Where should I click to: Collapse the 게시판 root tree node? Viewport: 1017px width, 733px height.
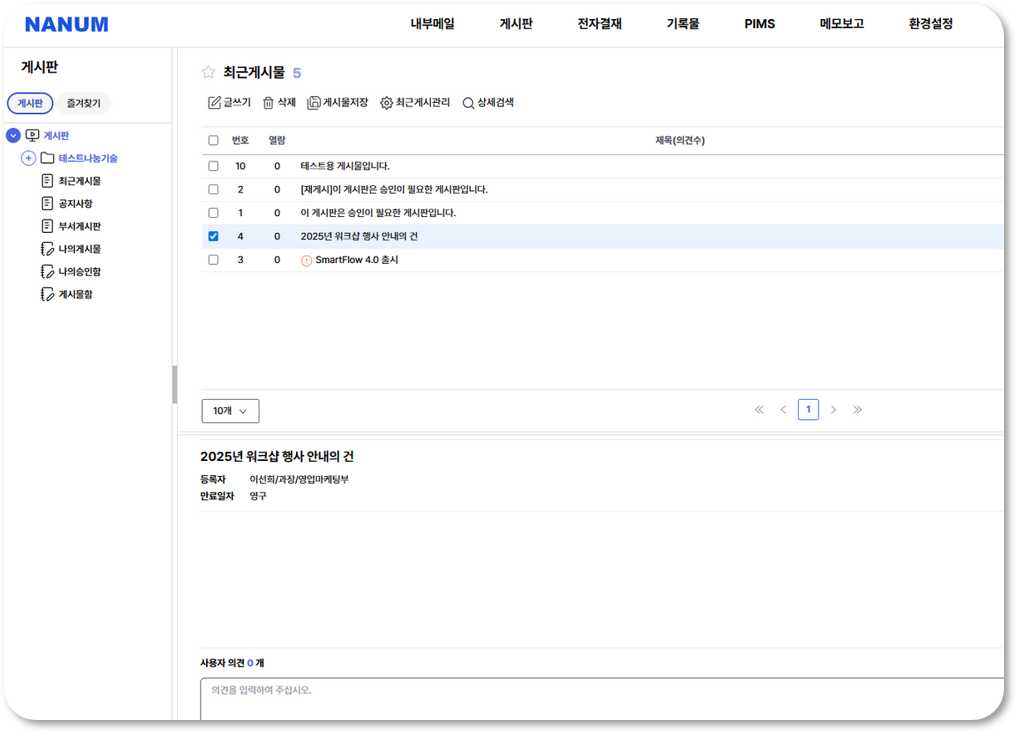point(13,135)
